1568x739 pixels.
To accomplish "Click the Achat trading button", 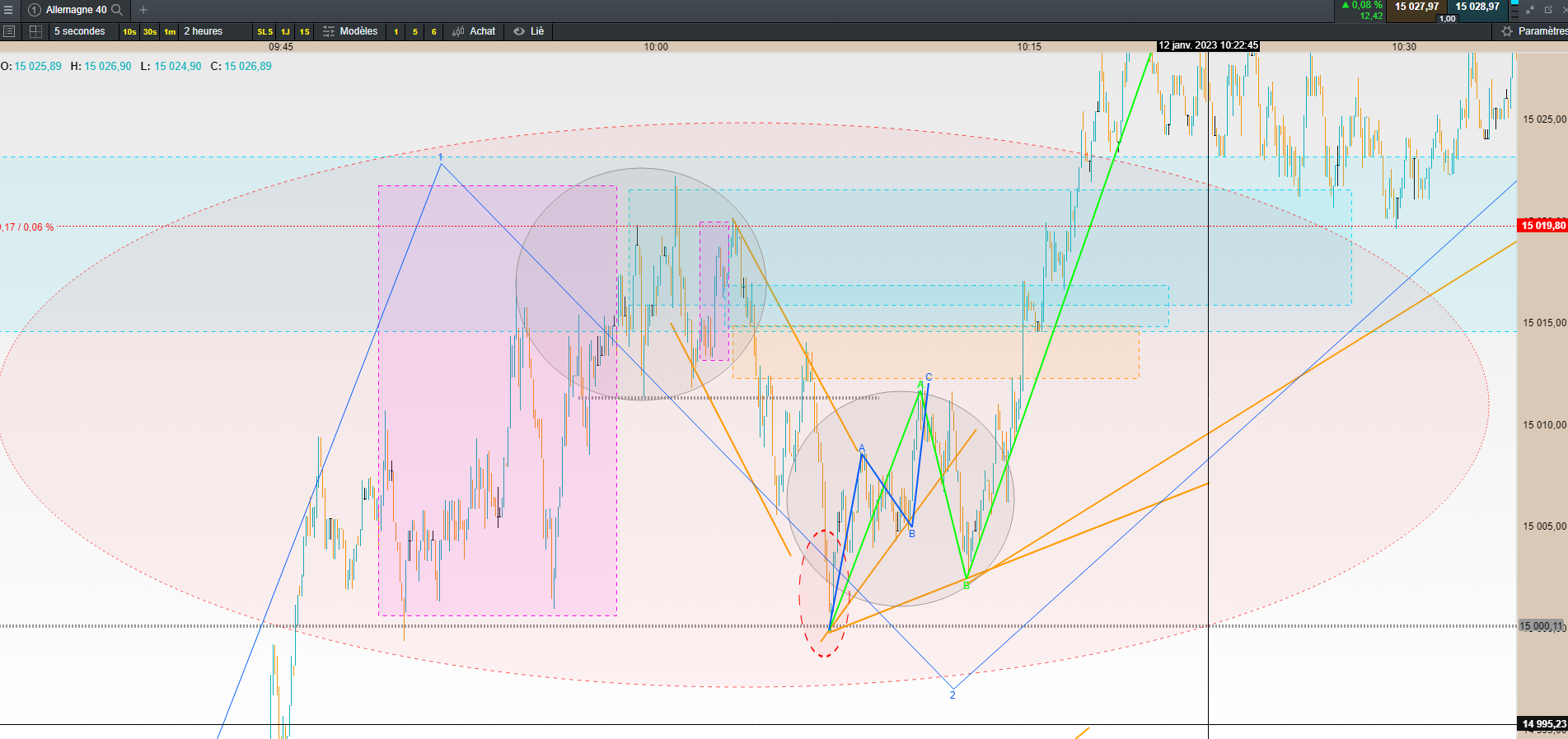I will click(475, 31).
